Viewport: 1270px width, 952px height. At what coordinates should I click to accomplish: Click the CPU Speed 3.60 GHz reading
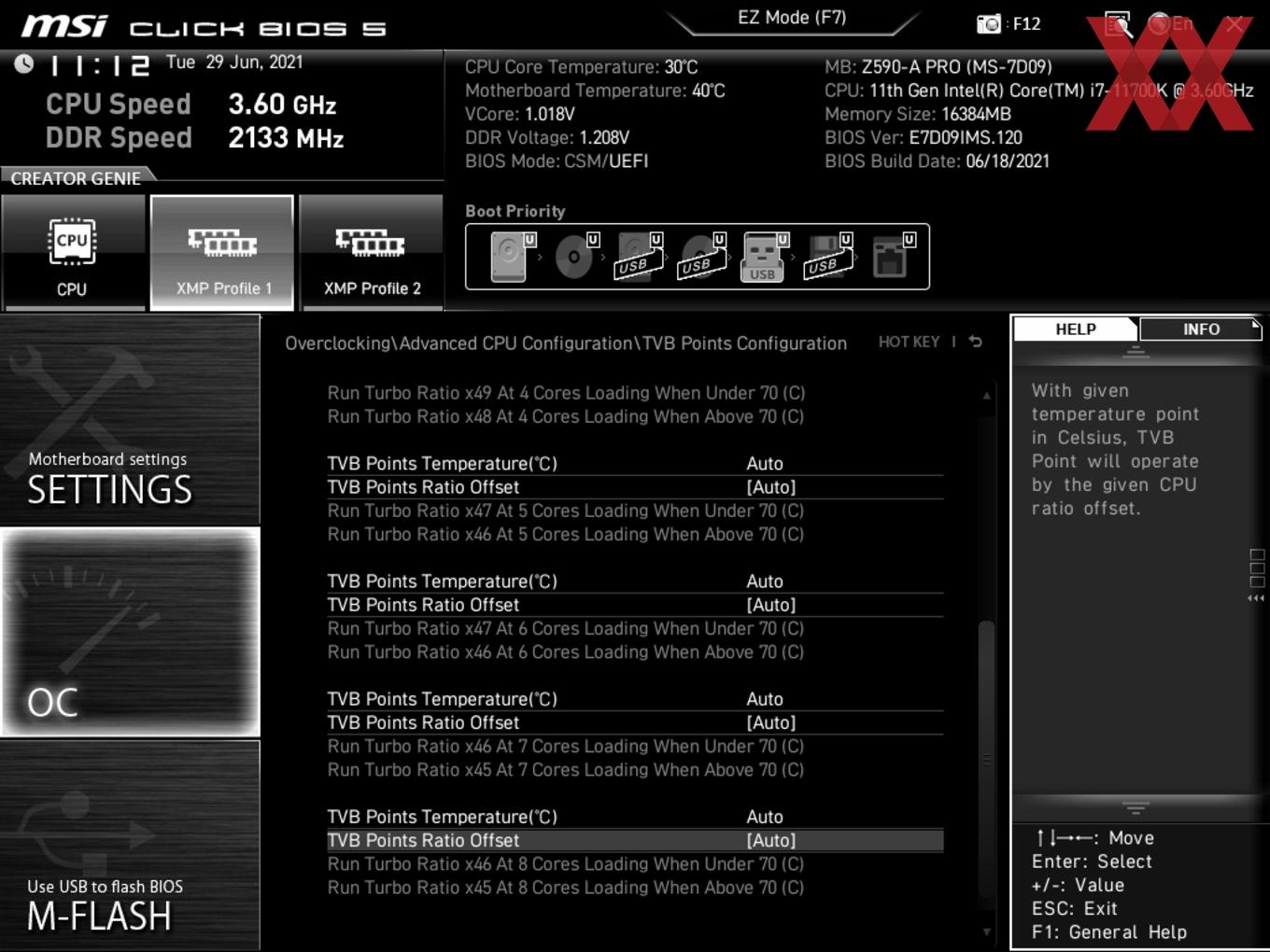click(x=191, y=104)
